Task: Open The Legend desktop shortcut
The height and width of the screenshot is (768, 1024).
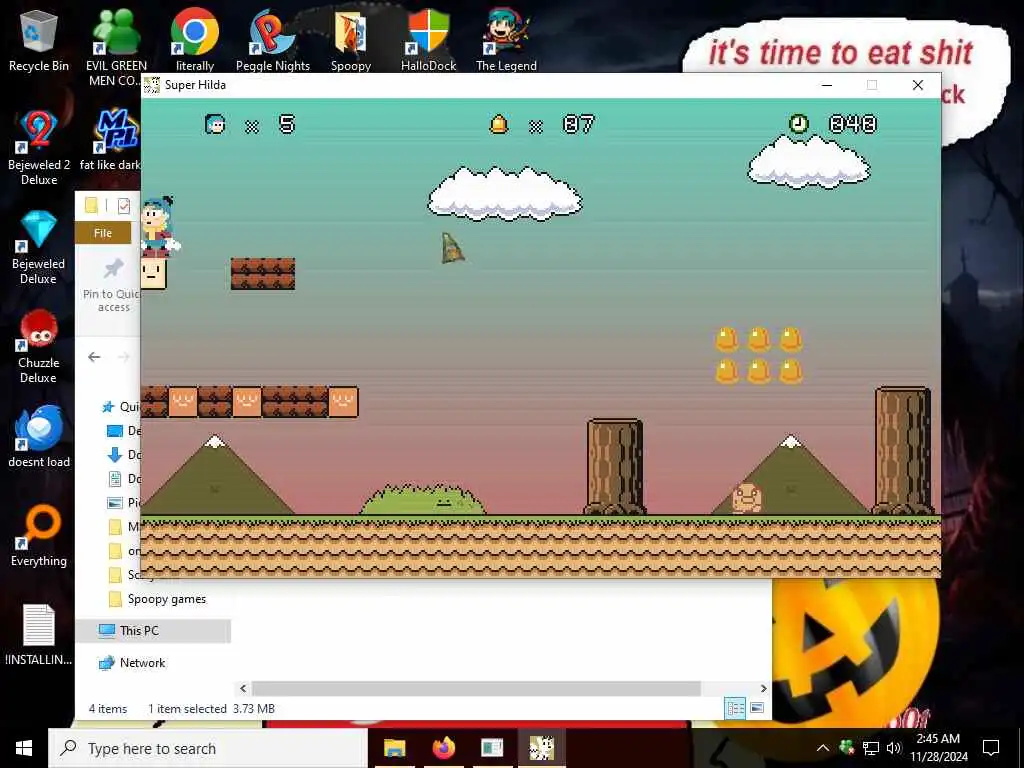Action: [506, 40]
